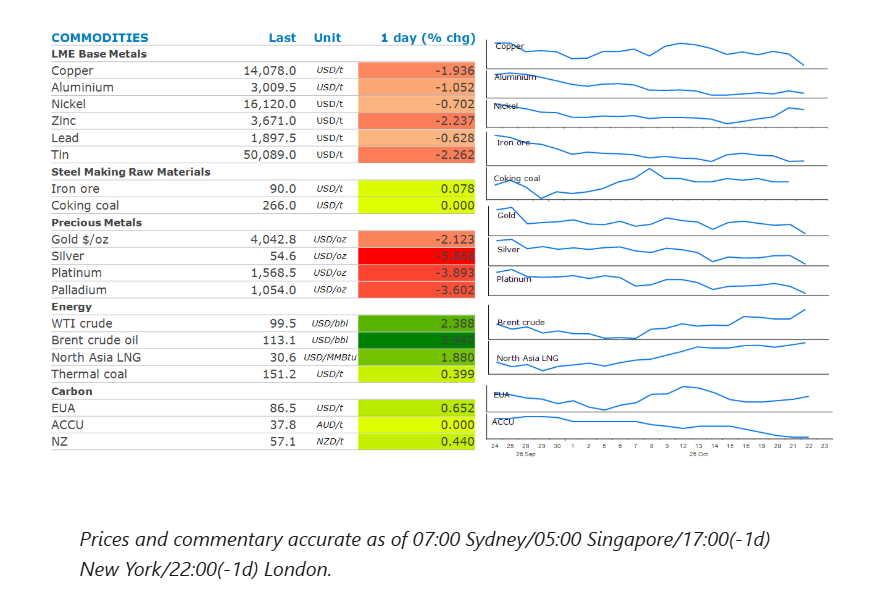This screenshot has height=601, width=877.
Task: Click the Lead last price 1,897.5
Action: point(273,138)
